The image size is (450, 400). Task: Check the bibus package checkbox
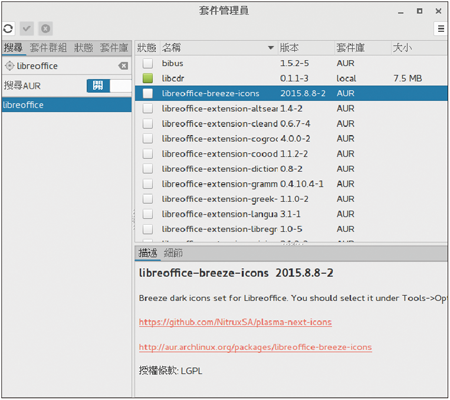148,63
